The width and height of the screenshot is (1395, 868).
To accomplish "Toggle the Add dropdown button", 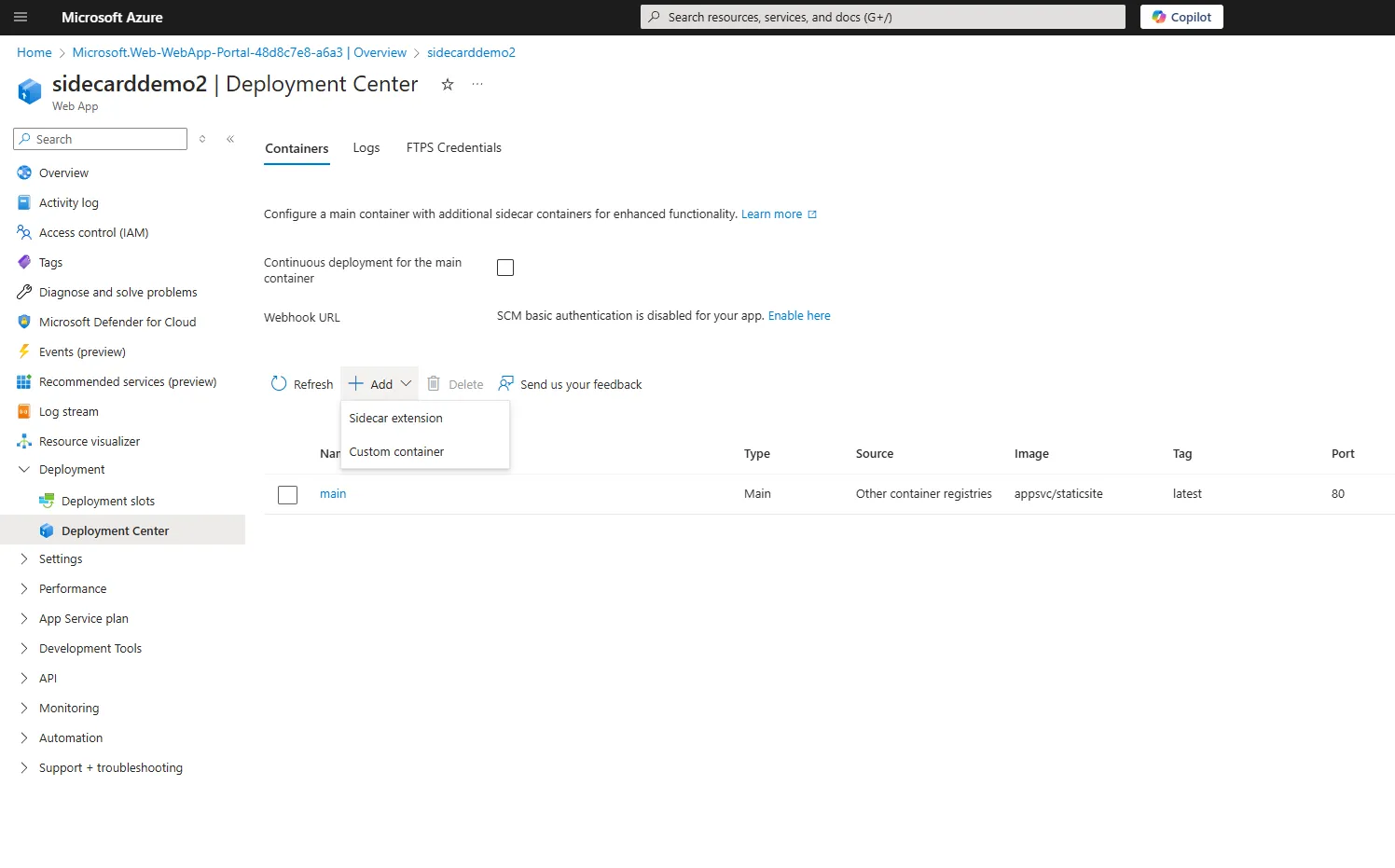I will (380, 384).
